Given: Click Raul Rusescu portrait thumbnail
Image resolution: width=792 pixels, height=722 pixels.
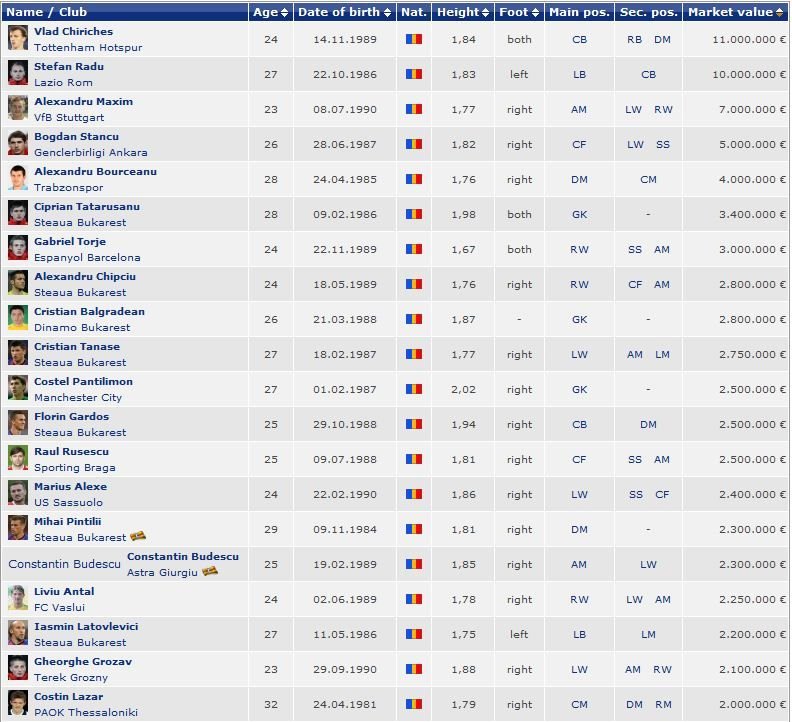Looking at the screenshot, I should 18,458.
